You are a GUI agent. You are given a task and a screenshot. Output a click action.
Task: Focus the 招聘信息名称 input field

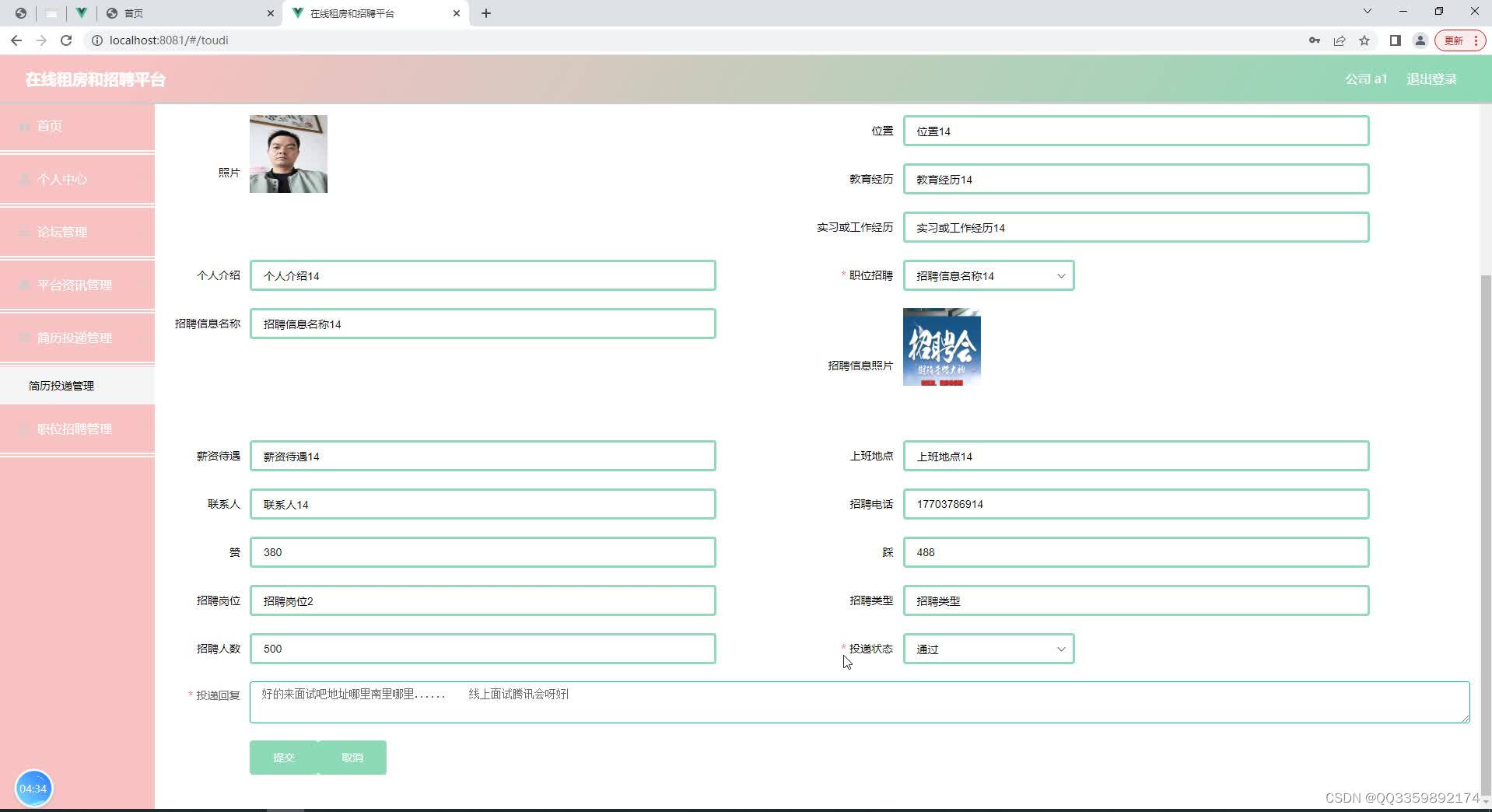(482, 324)
